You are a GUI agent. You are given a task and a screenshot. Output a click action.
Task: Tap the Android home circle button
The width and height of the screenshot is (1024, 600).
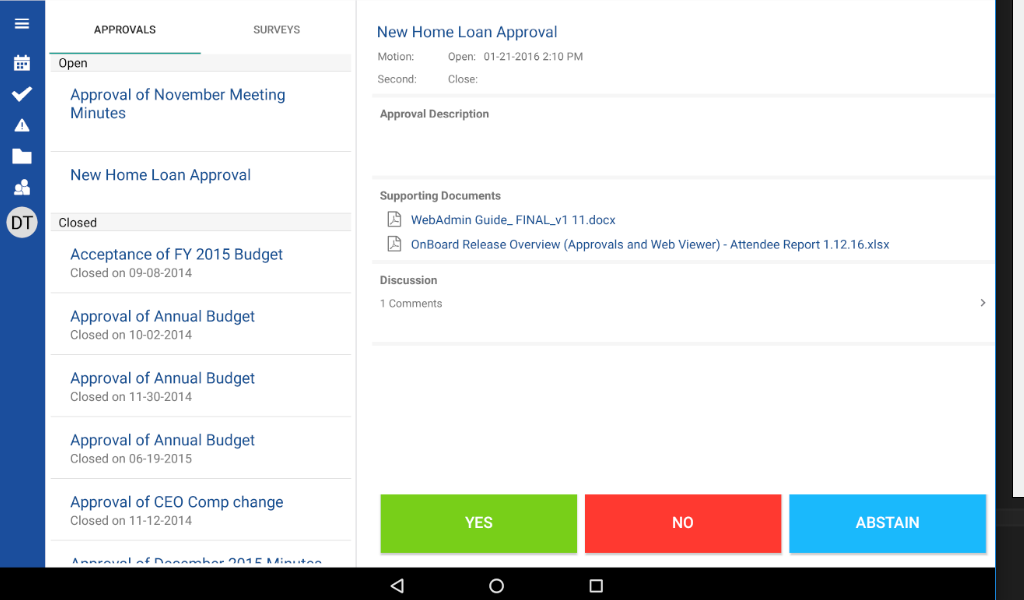point(496,586)
